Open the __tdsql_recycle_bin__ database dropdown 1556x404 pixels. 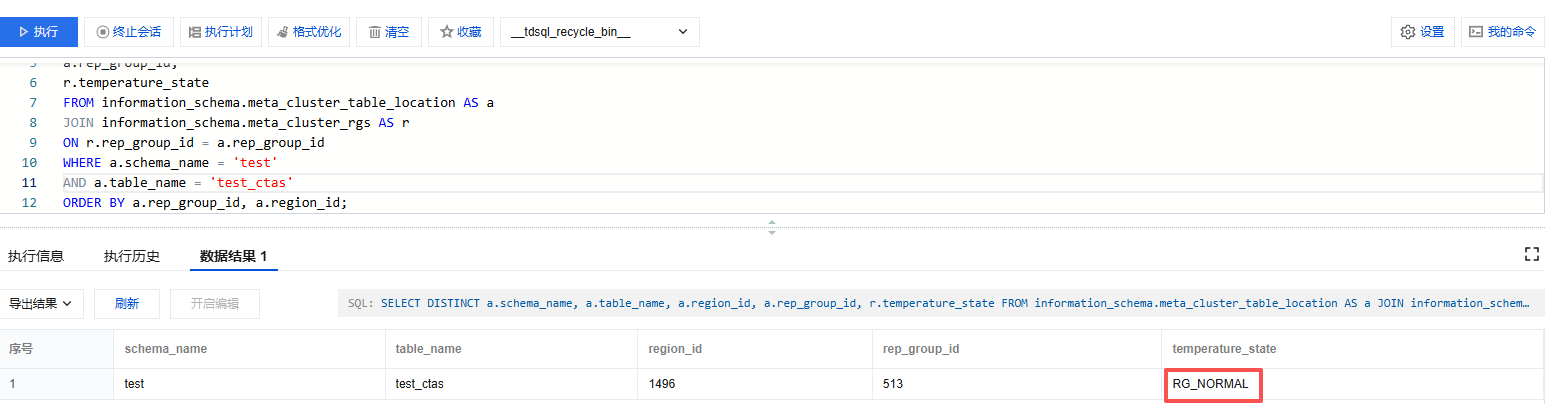tap(599, 32)
